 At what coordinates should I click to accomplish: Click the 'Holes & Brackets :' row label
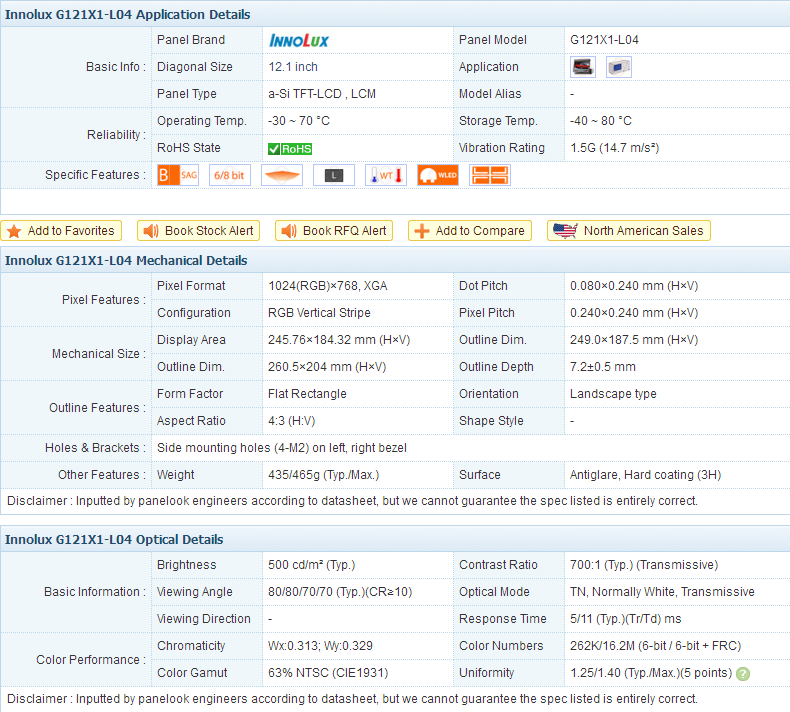(95, 448)
